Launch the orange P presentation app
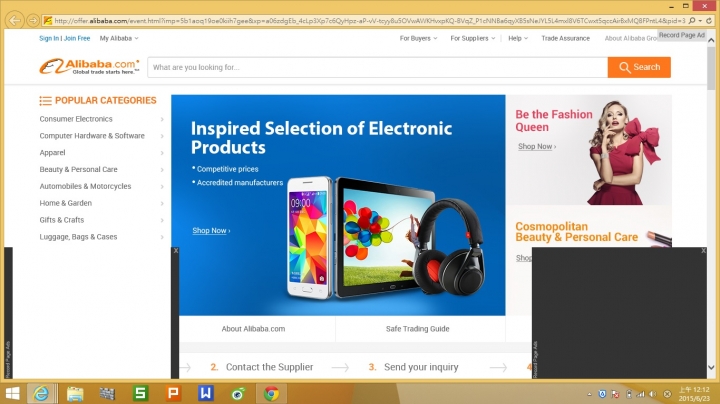 173,393
